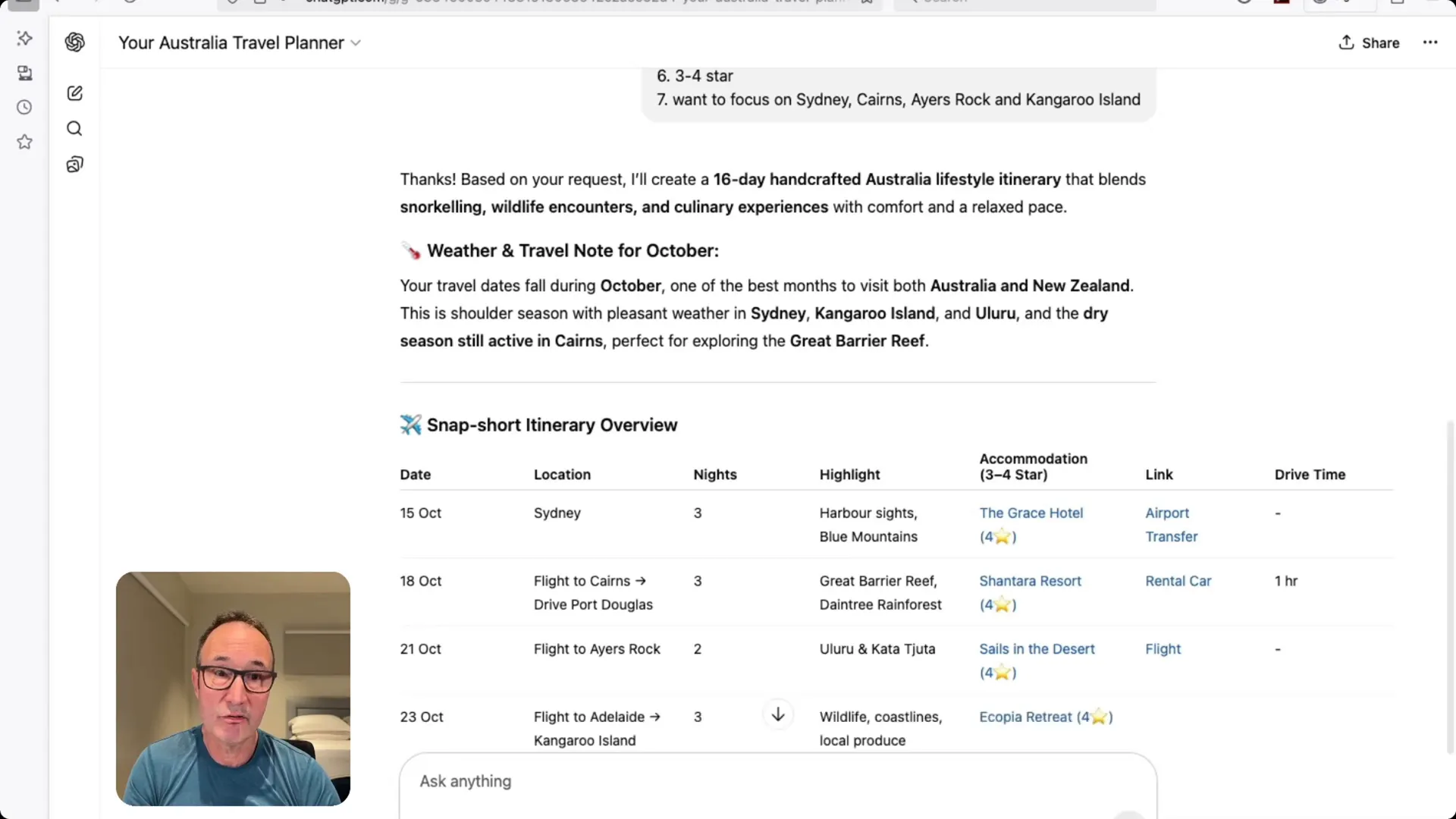Open the Flight link in 21 Oct row
1456x819 pixels.
[1163, 649]
